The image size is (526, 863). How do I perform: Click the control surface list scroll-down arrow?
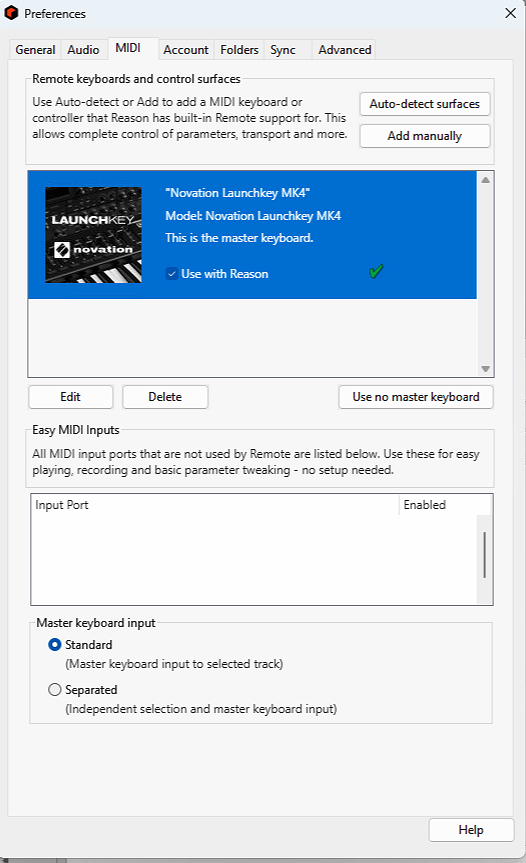coord(485,369)
